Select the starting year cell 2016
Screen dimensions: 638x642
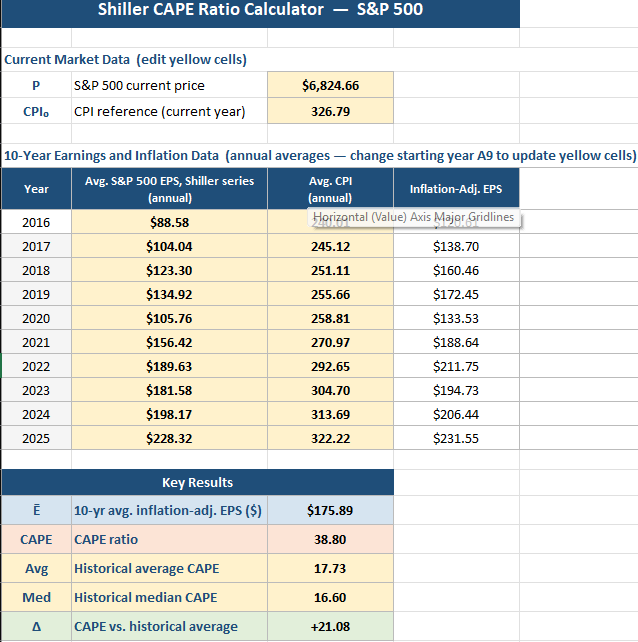coord(36,222)
